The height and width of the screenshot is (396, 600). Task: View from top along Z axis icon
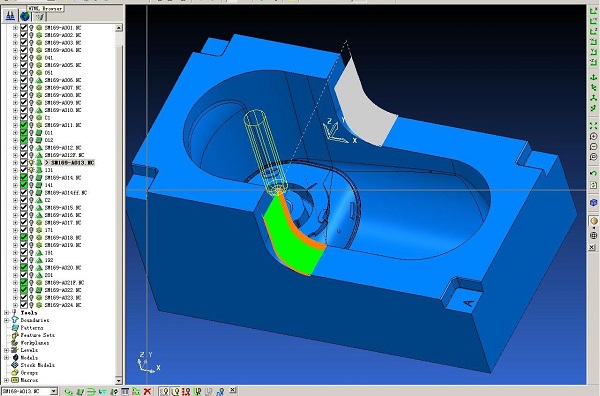pyautogui.click(x=593, y=31)
